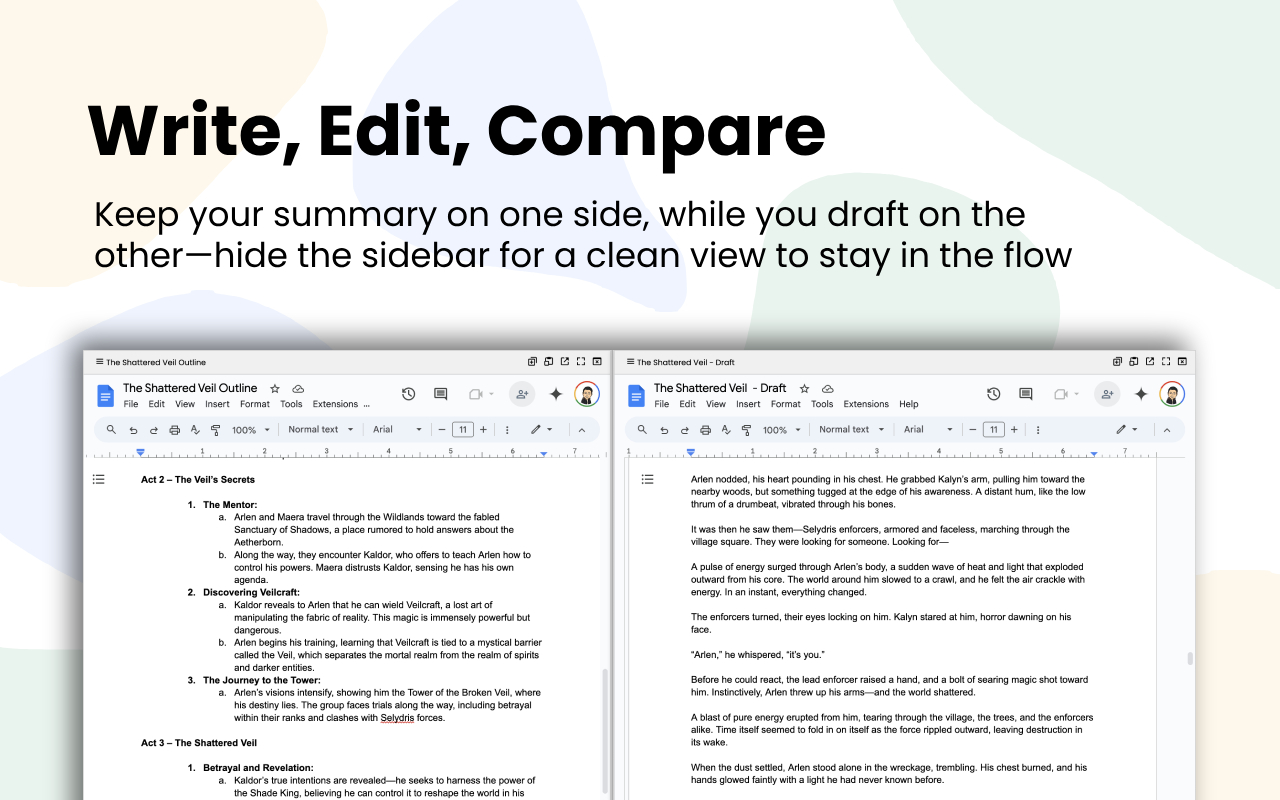Undo the last edit in the Draft

pyautogui.click(x=664, y=429)
